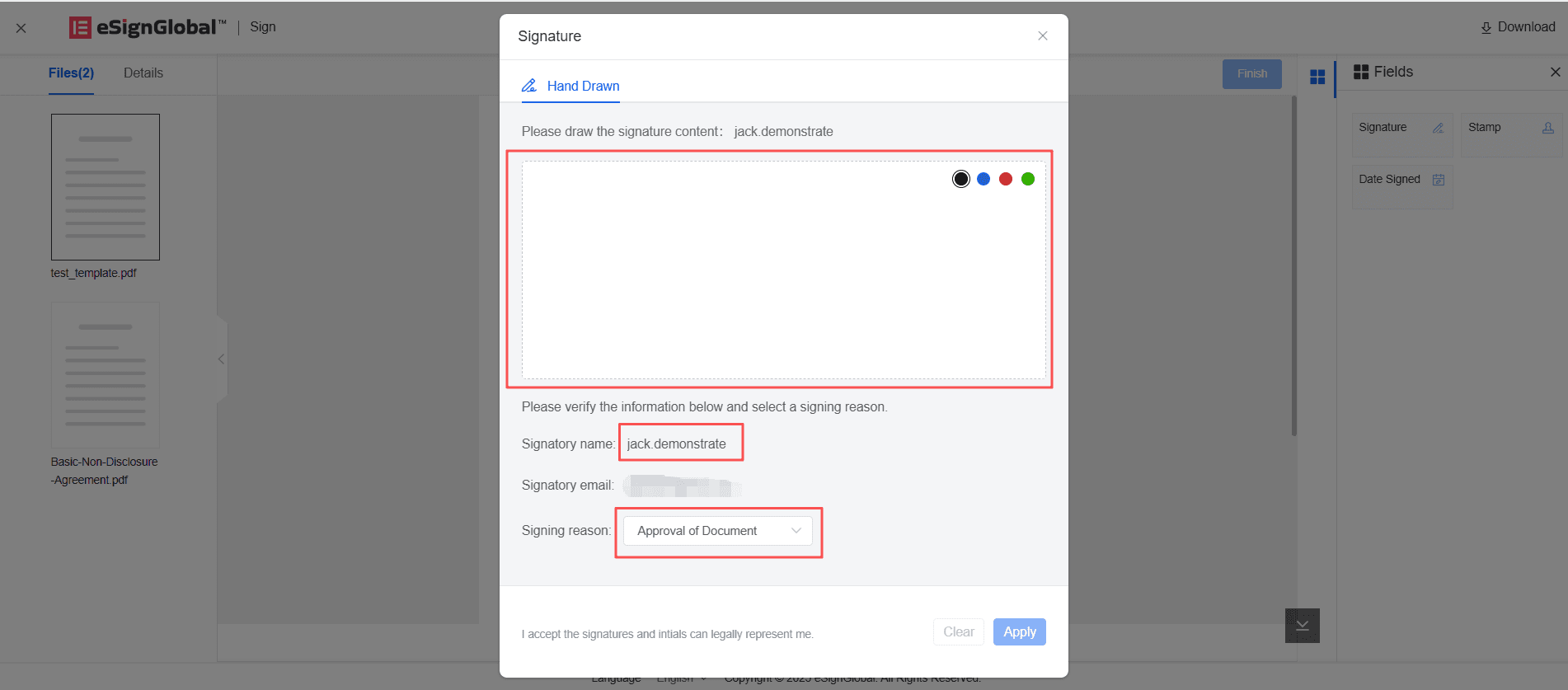Open the Signing reason dropdown
The height and width of the screenshot is (690, 1568).
tap(717, 531)
